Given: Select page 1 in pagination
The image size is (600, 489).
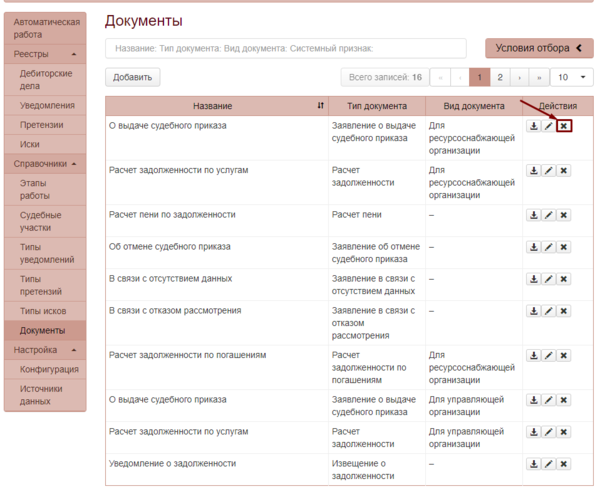Looking at the screenshot, I should pyautogui.click(x=479, y=77).
